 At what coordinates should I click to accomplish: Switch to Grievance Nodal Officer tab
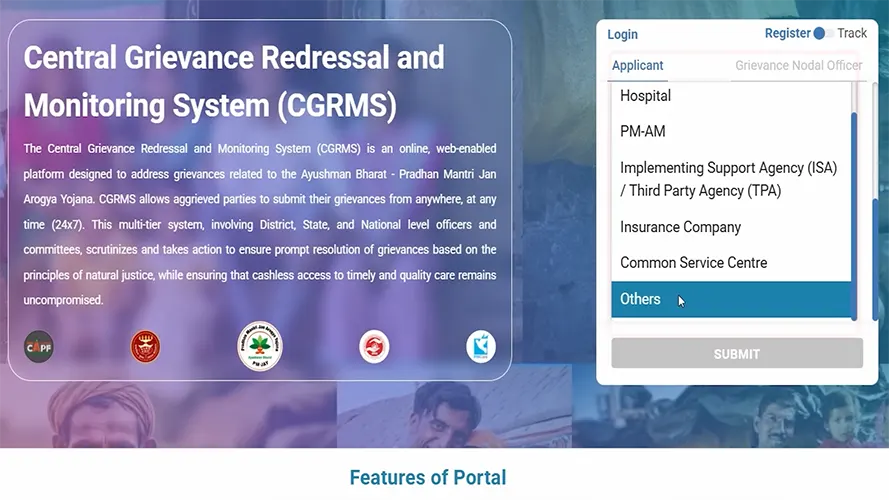[798, 66]
